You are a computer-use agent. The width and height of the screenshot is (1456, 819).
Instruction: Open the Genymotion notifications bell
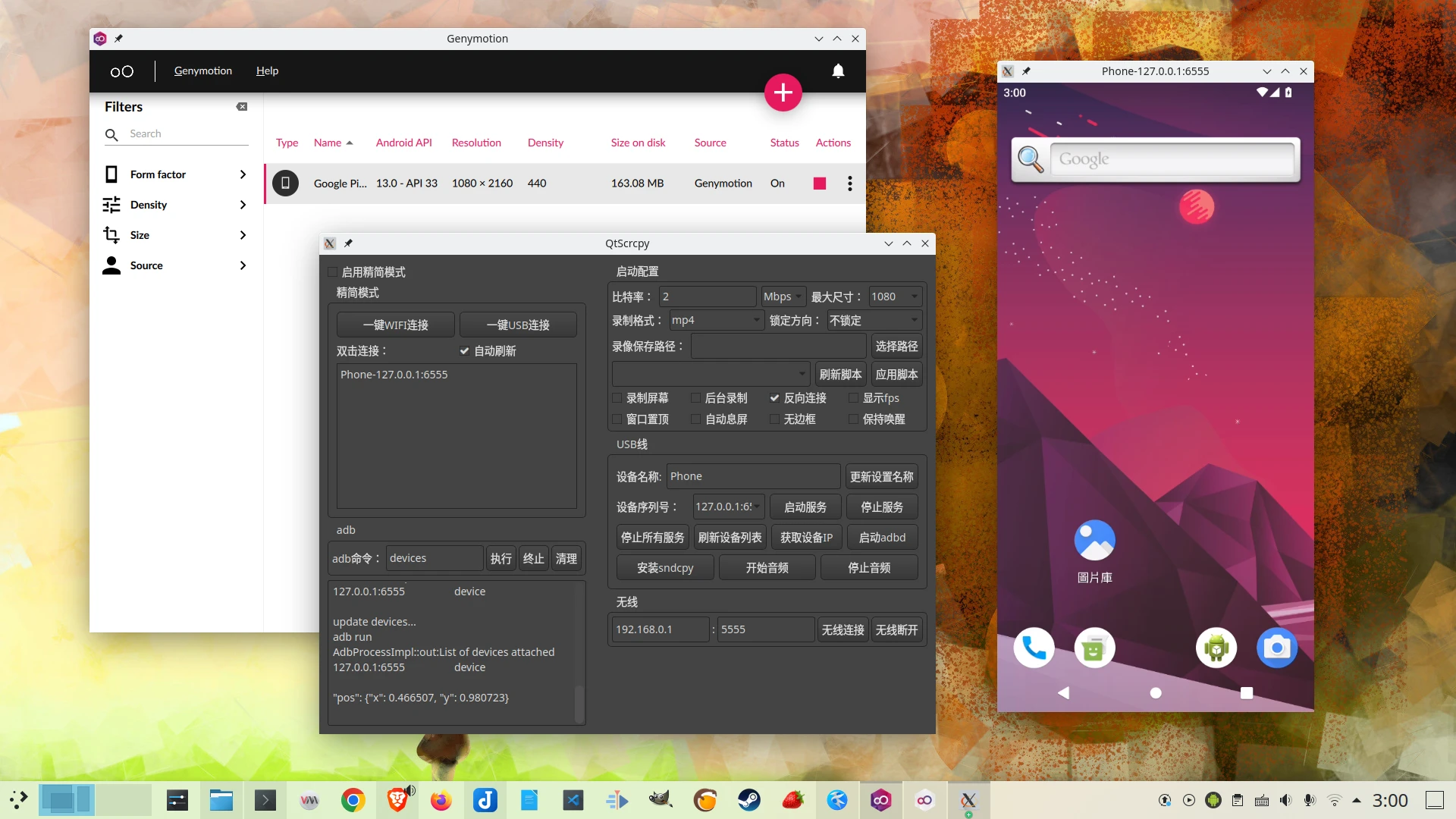click(x=838, y=71)
